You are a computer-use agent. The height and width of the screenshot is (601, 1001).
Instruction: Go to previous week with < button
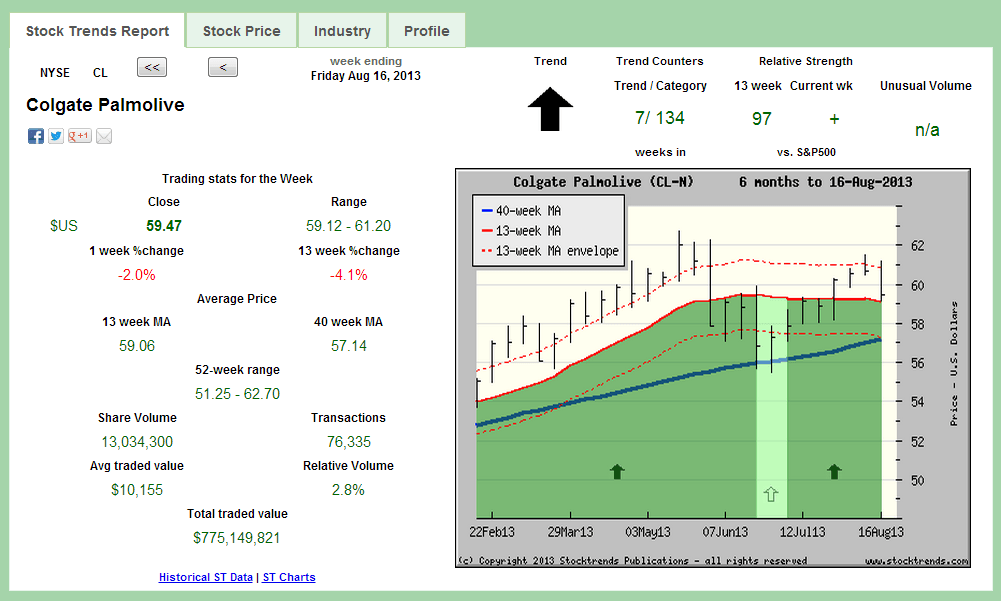[x=223, y=67]
